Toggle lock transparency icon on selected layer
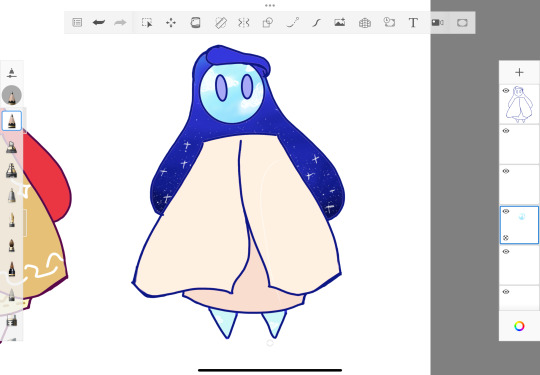The width and height of the screenshot is (540, 375). 506,238
